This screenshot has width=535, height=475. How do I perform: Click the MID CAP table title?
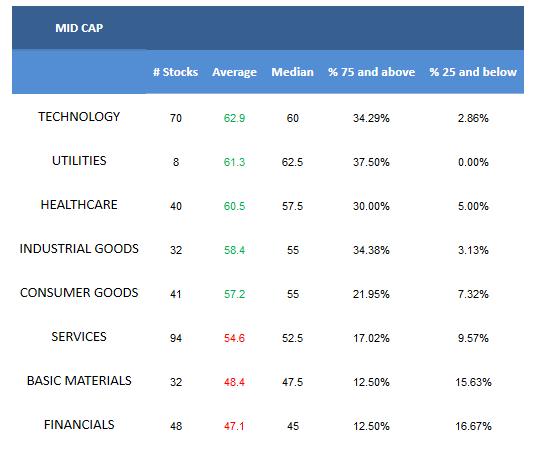click(79, 28)
